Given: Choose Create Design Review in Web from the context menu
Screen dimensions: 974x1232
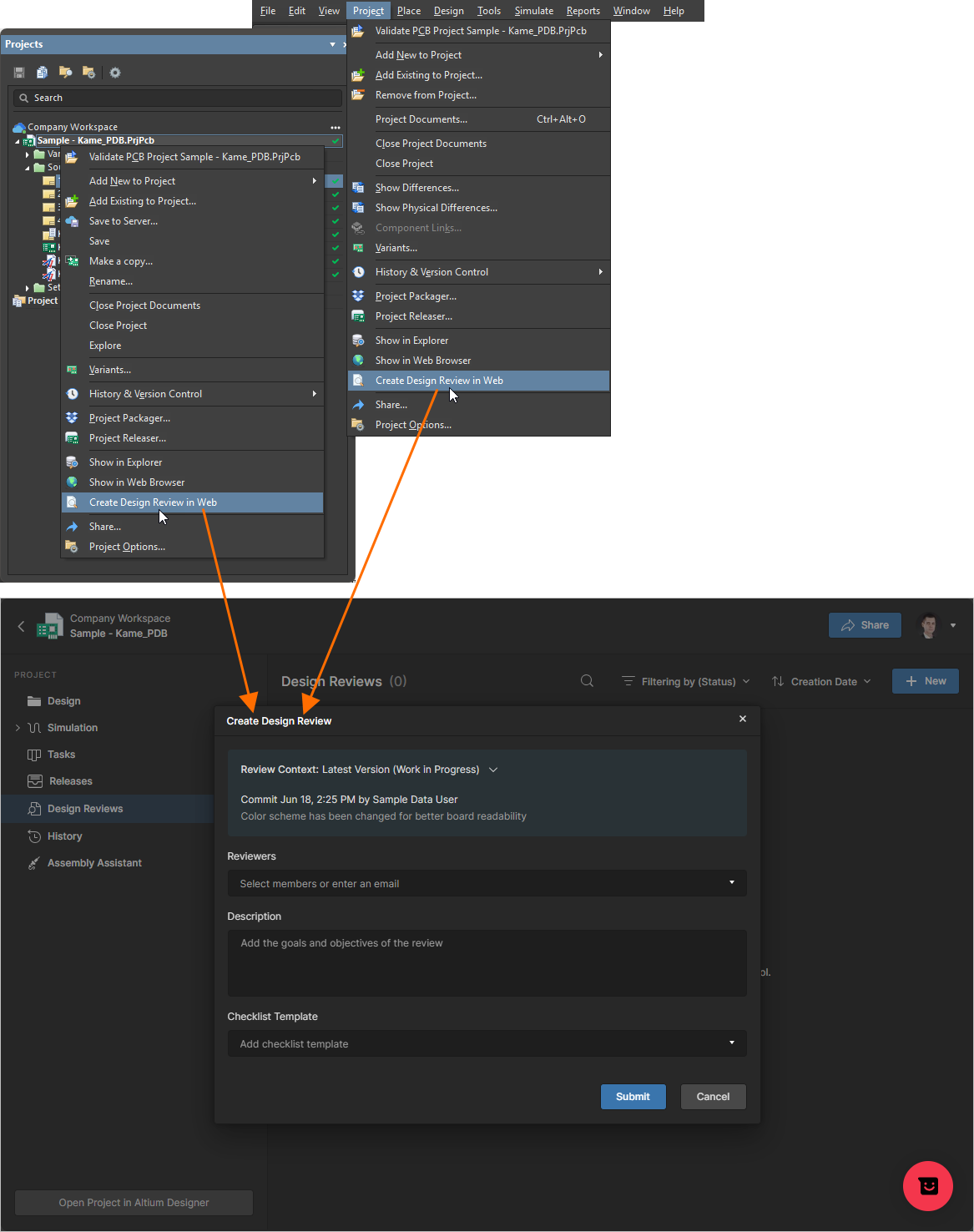Looking at the screenshot, I should 193,502.
